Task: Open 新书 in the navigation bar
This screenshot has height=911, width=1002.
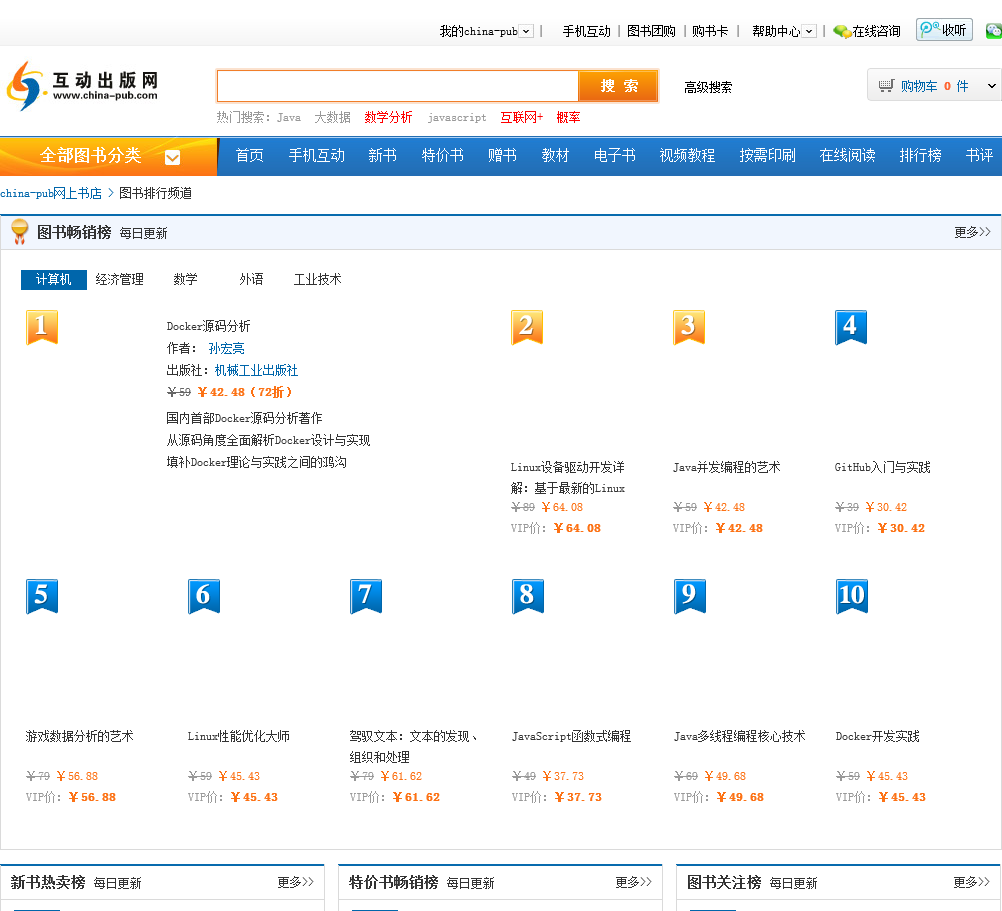Action: [382, 155]
